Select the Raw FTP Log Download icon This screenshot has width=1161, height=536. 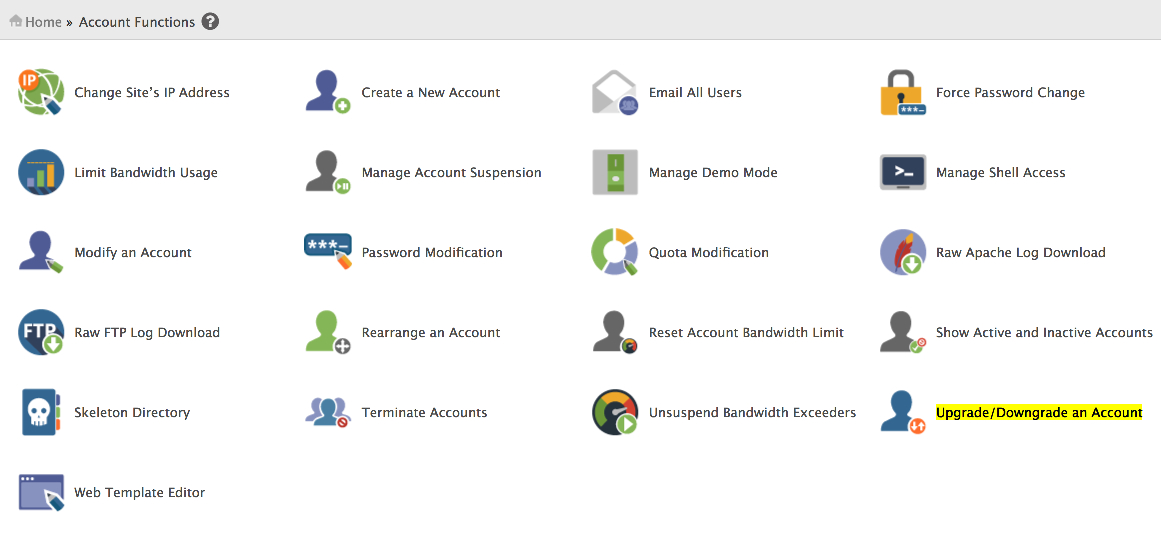(41, 332)
